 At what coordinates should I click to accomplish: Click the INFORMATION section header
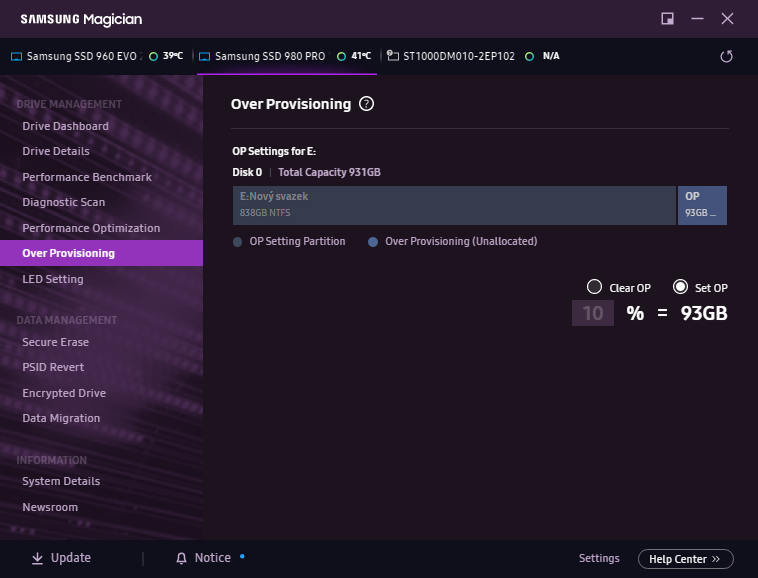click(52, 460)
